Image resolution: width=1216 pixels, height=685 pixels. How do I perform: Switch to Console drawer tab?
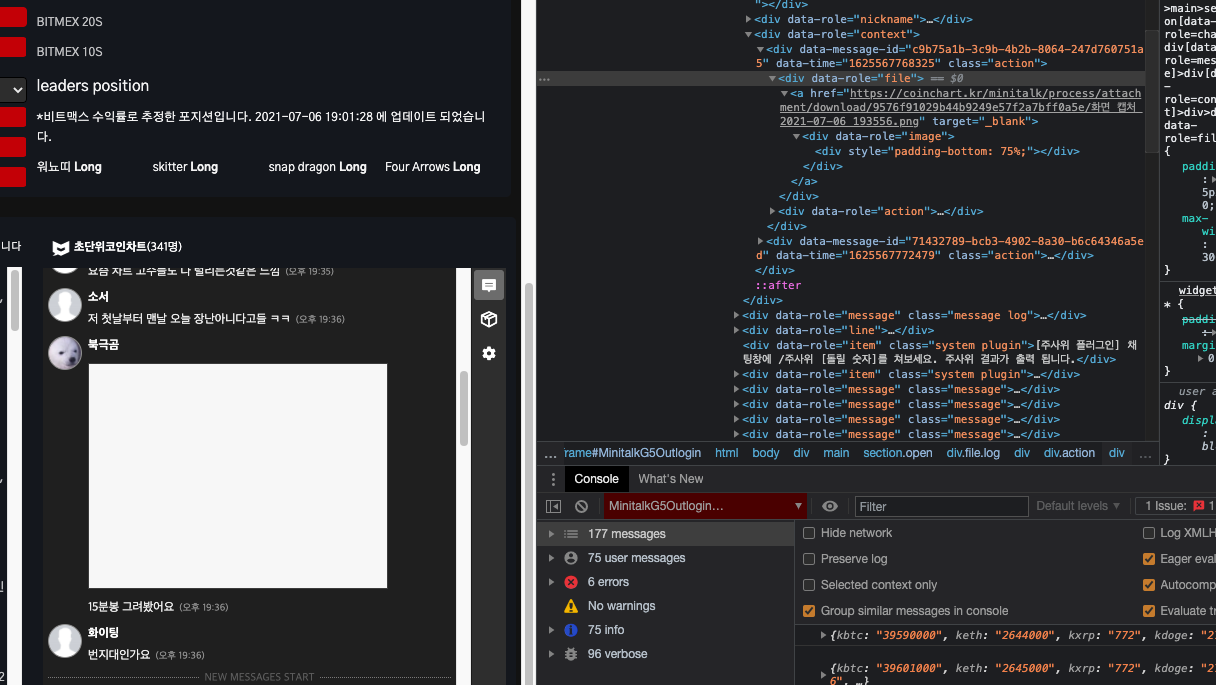click(x=596, y=479)
